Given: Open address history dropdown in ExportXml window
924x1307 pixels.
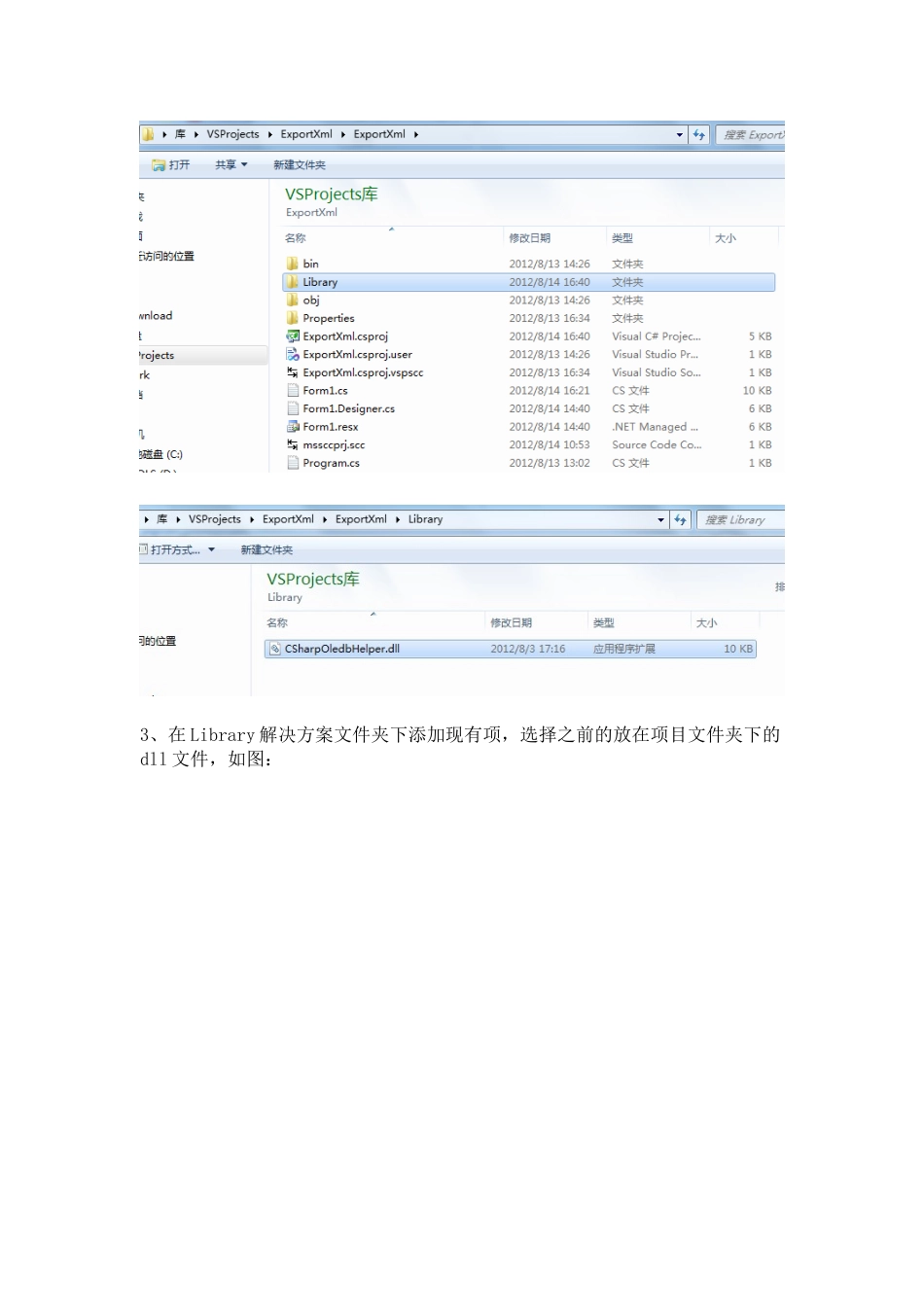Looking at the screenshot, I should (679, 135).
